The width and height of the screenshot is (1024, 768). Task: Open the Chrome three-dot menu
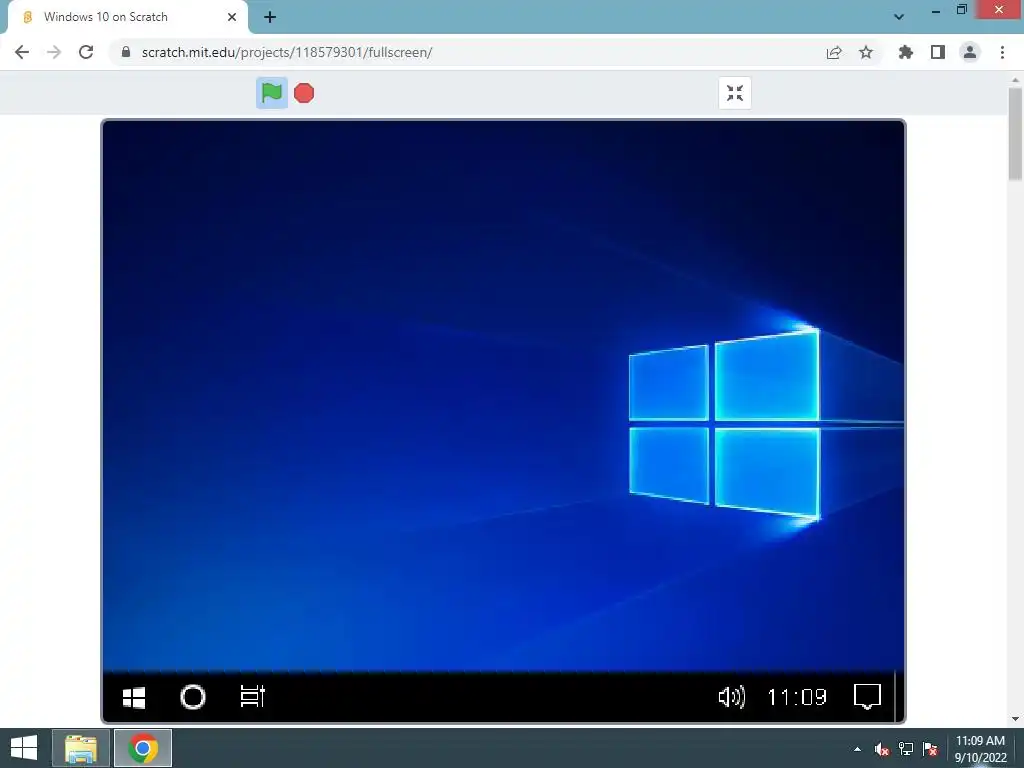[x=1002, y=52]
